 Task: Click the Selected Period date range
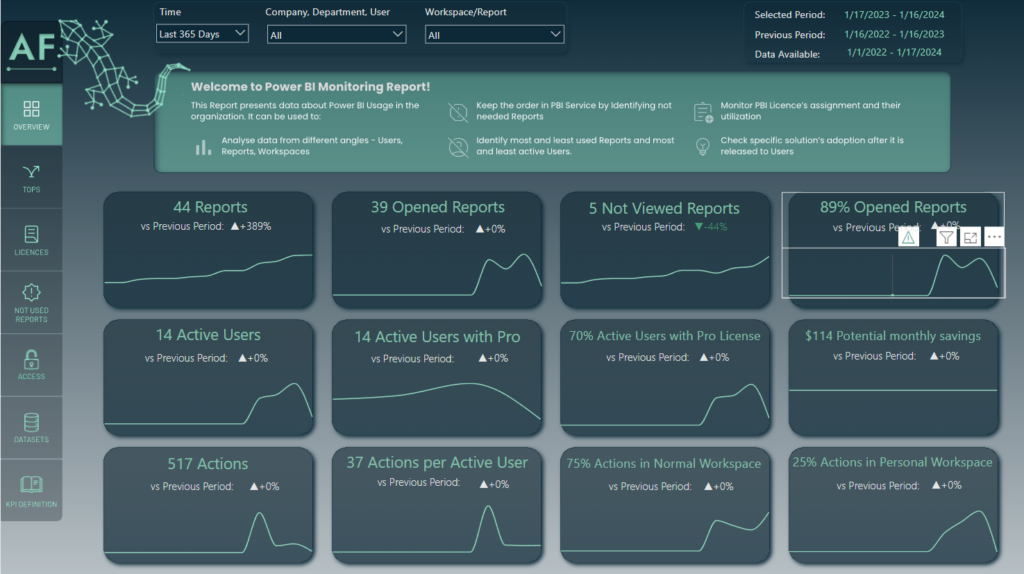[894, 14]
